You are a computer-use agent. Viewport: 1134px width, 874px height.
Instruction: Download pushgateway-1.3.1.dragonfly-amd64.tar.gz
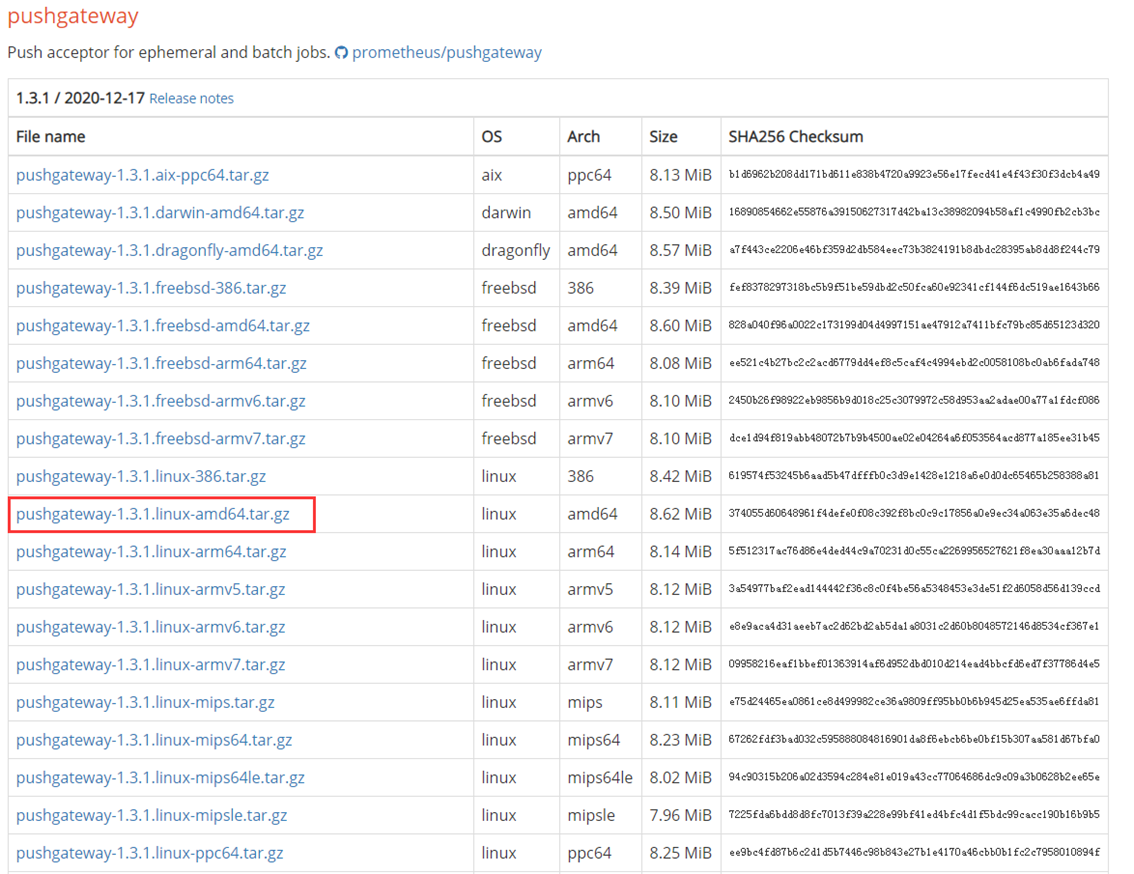point(169,250)
